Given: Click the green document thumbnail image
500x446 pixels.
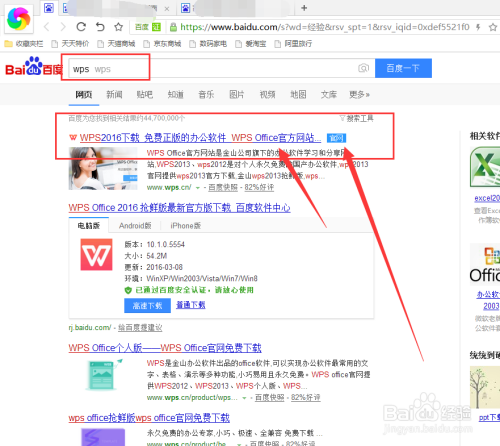Looking at the screenshot, I should pos(104,374).
